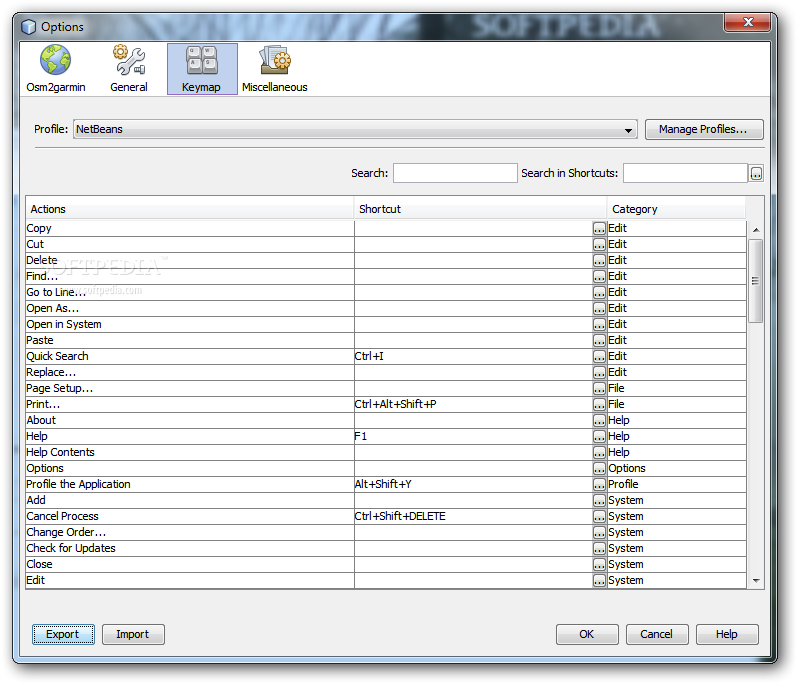798x684 pixels.
Task: Click shortcut ellipsis button in About row
Action: (x=600, y=420)
